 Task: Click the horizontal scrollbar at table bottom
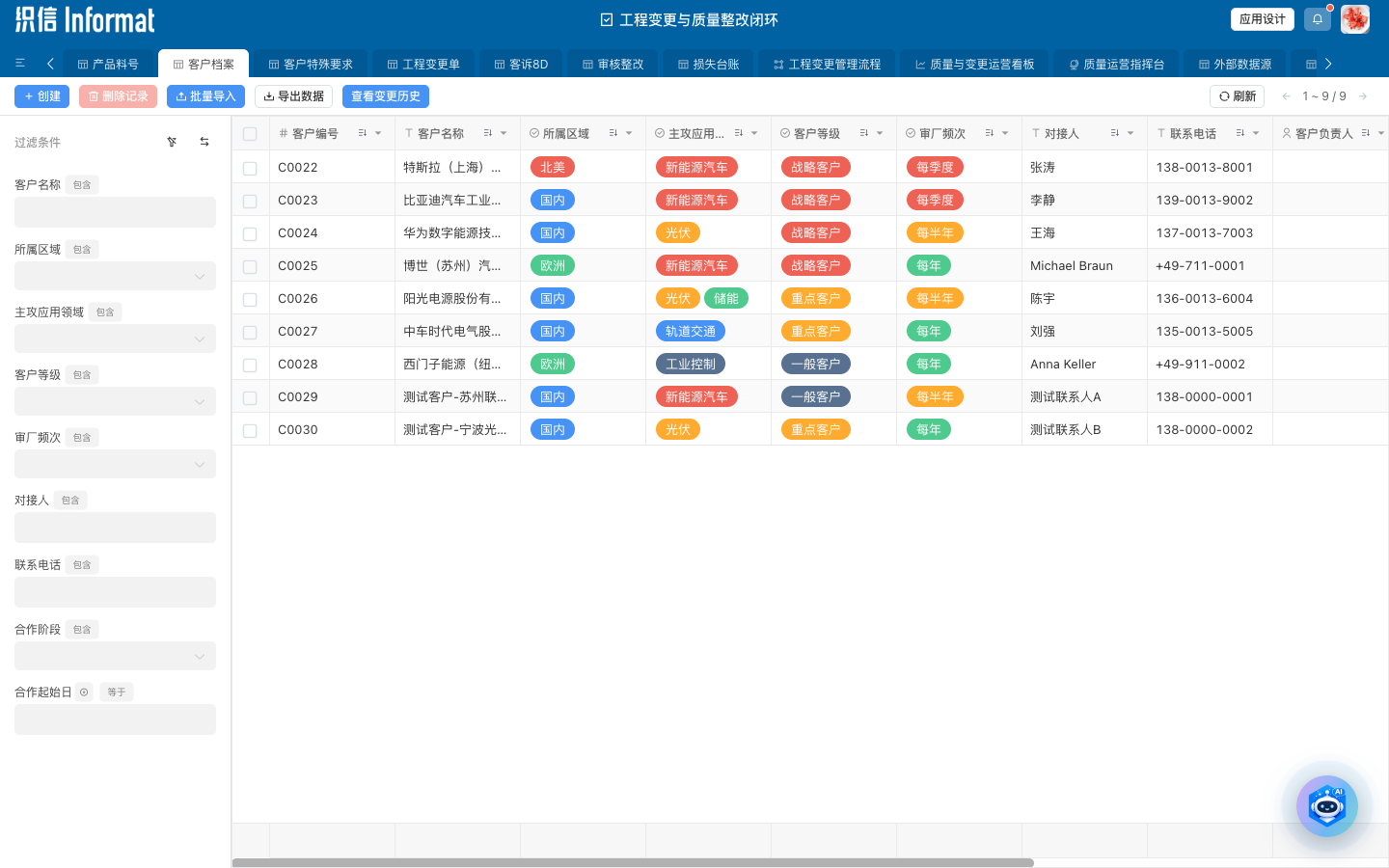tap(633, 863)
